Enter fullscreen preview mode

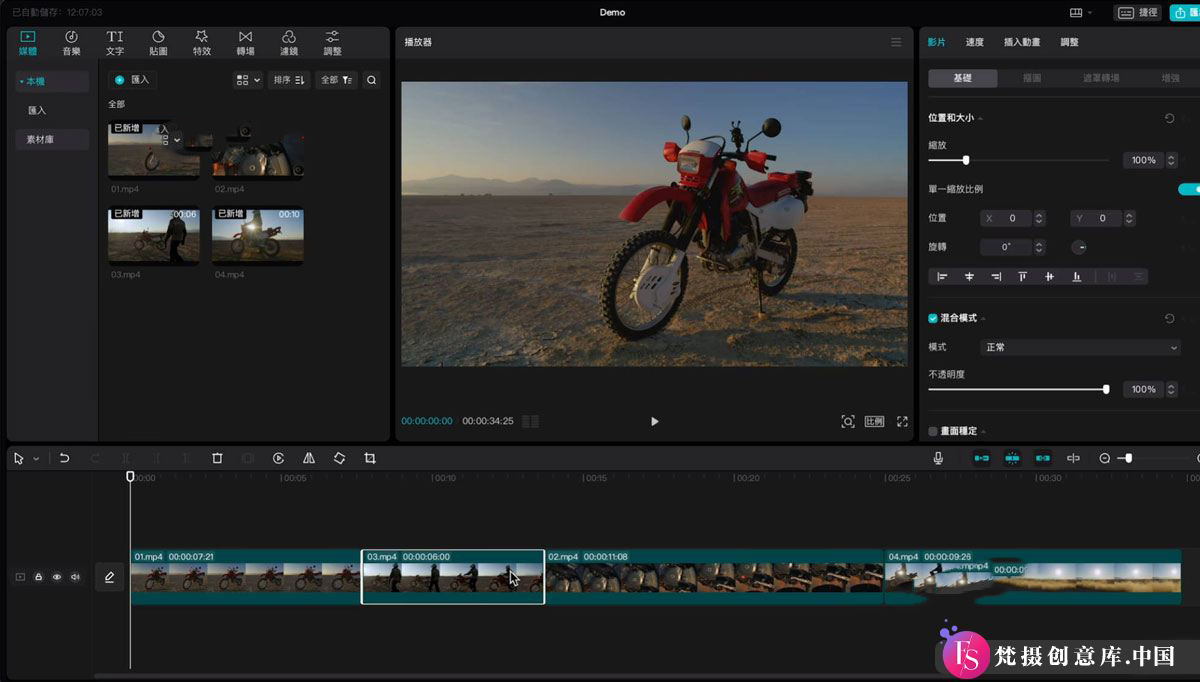902,422
